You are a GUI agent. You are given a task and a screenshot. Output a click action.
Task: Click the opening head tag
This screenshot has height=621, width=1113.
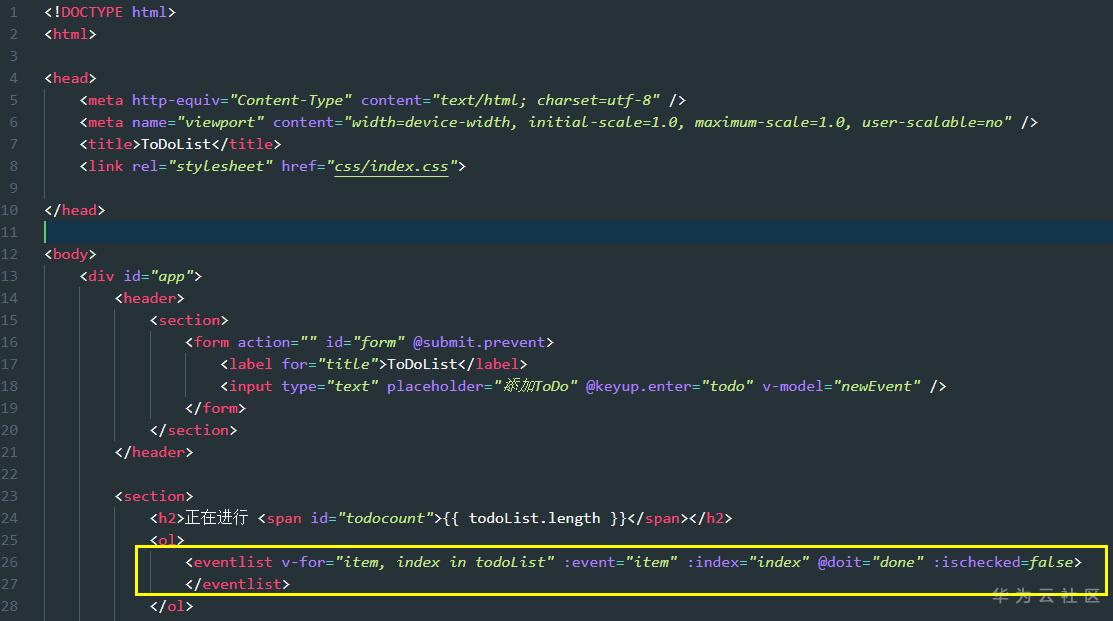click(70, 78)
